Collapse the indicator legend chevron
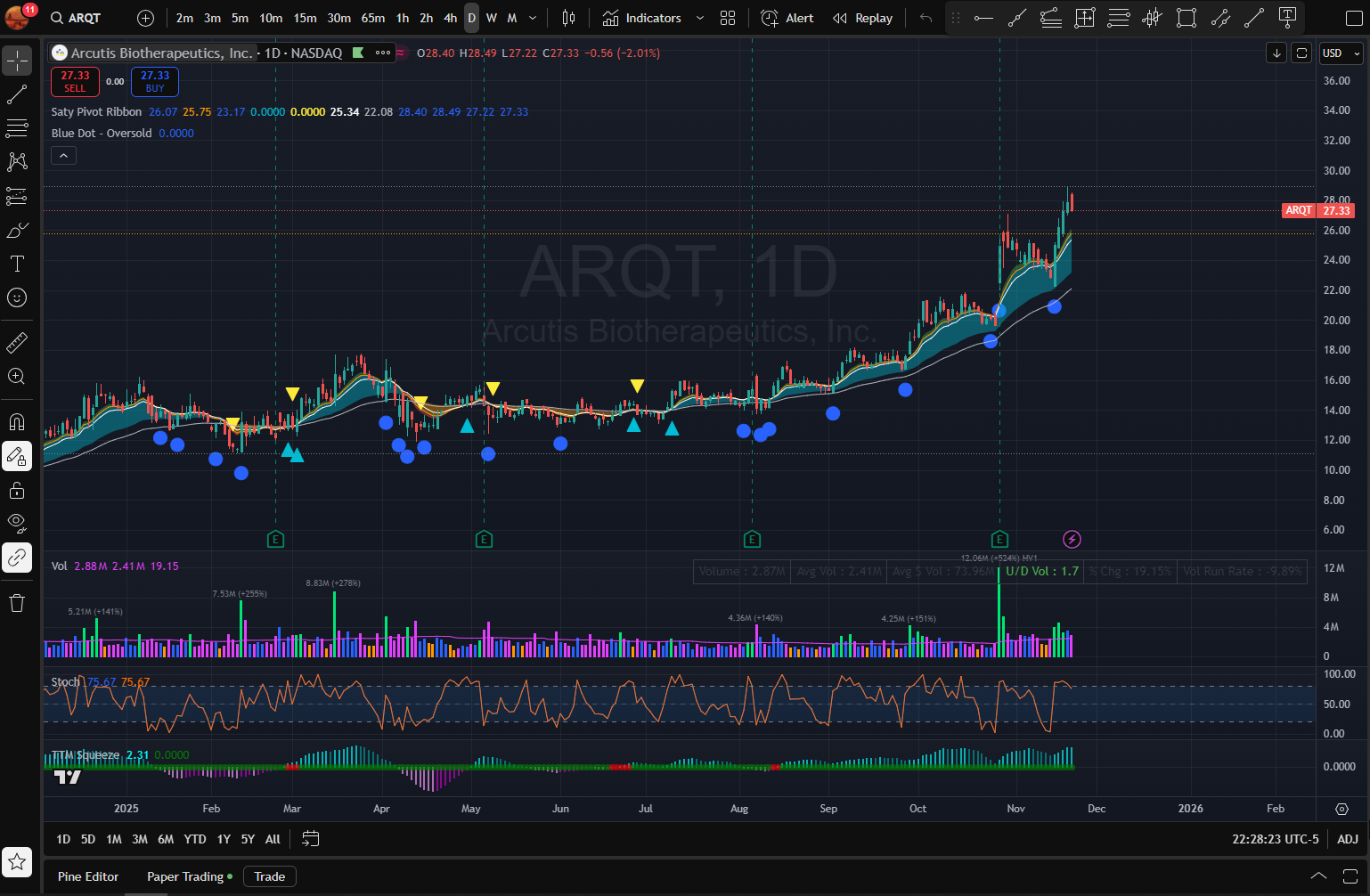The height and width of the screenshot is (896, 1370). 63,155
